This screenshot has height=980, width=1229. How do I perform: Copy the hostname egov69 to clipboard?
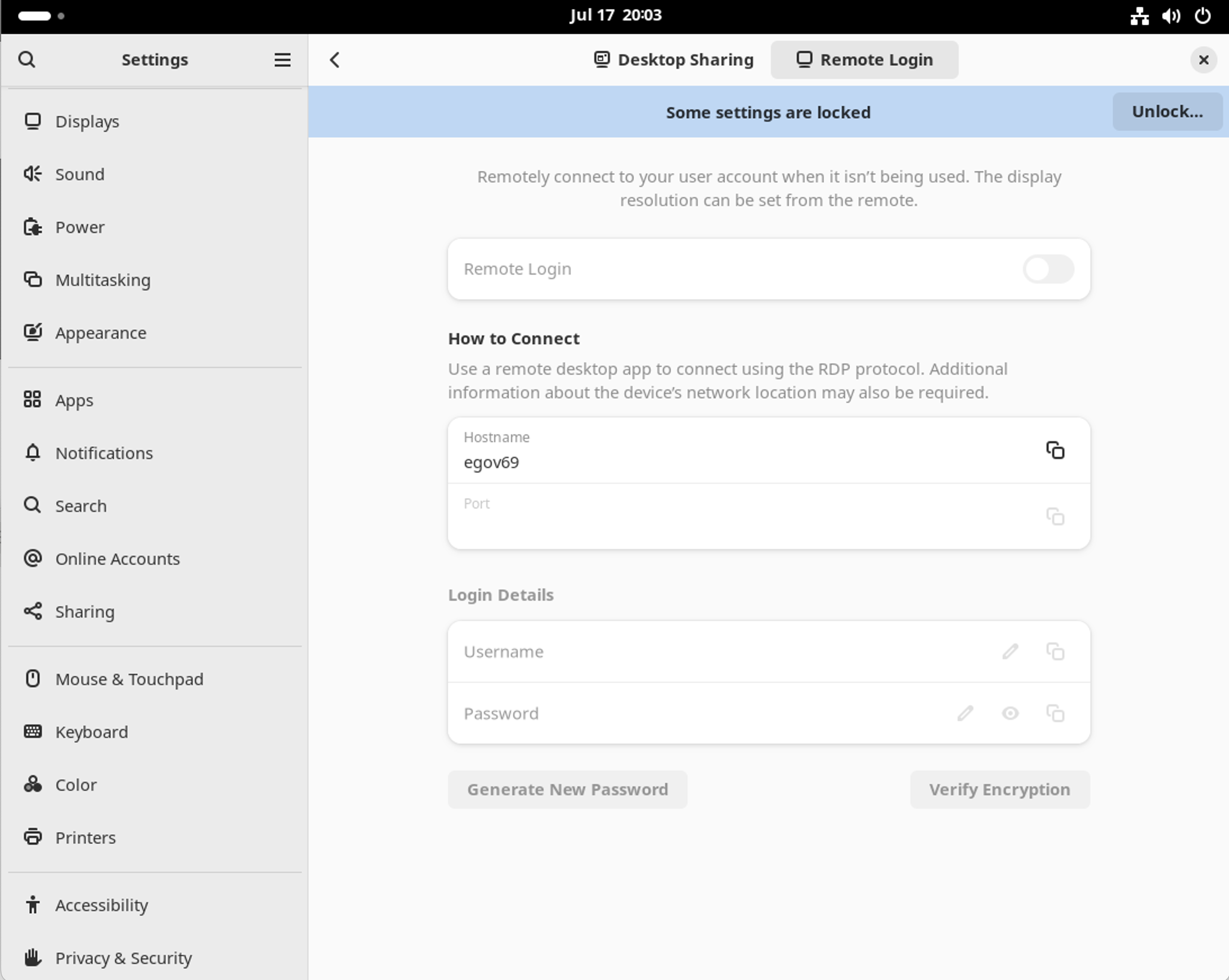click(x=1055, y=450)
